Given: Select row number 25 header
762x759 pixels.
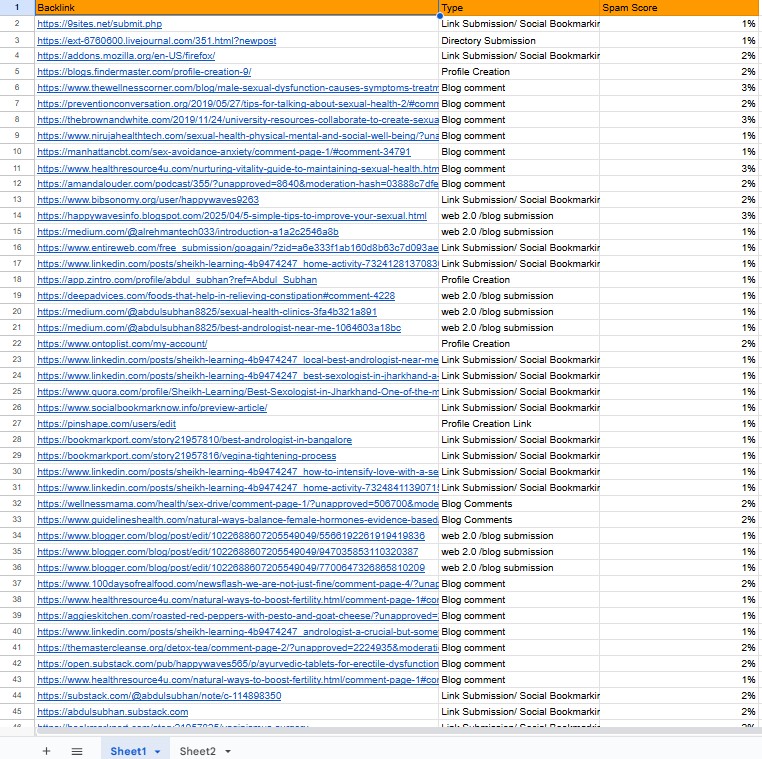Looking at the screenshot, I should pyautogui.click(x=17, y=391).
